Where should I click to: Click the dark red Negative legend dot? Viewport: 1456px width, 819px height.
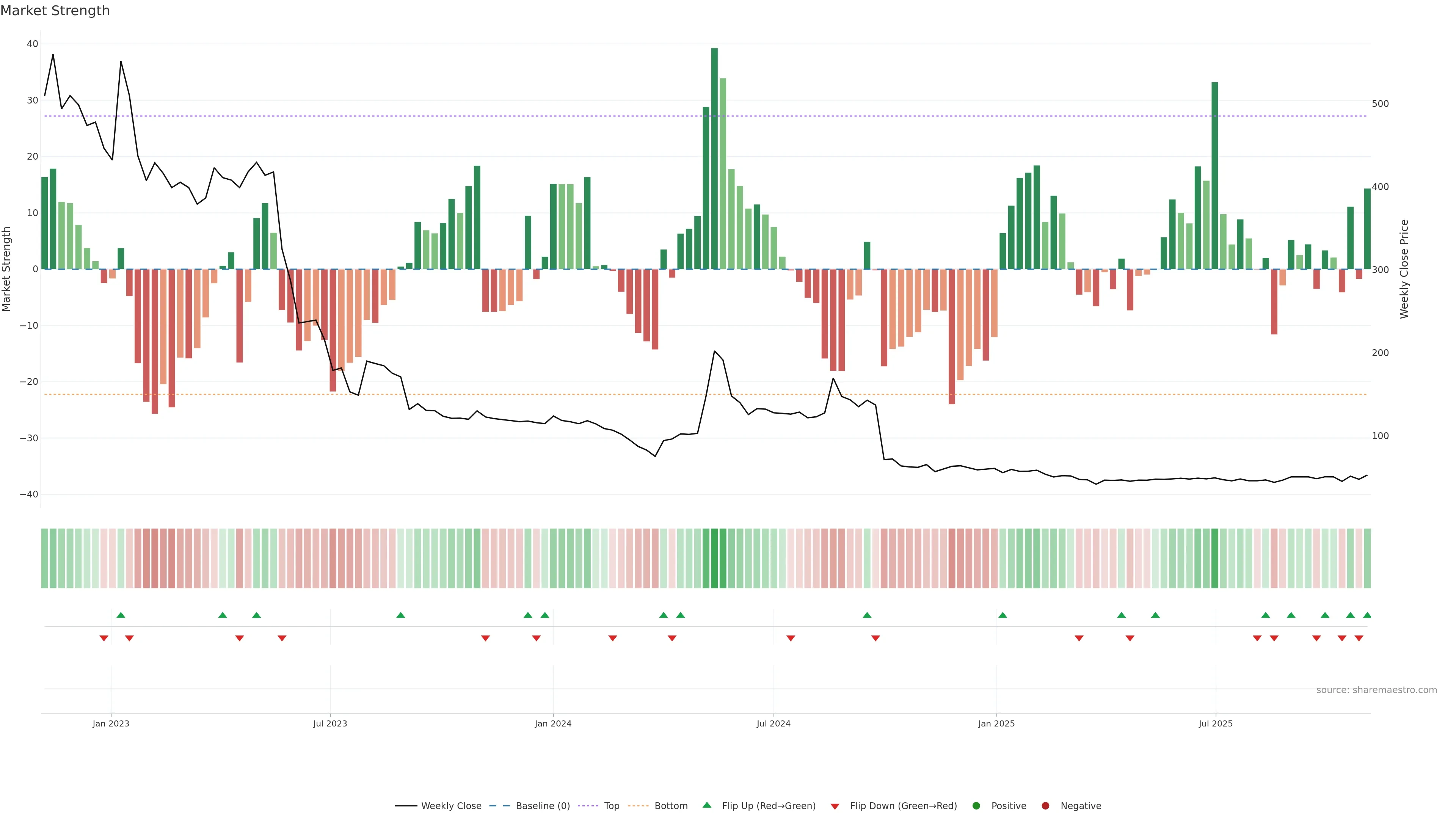(x=1045, y=806)
